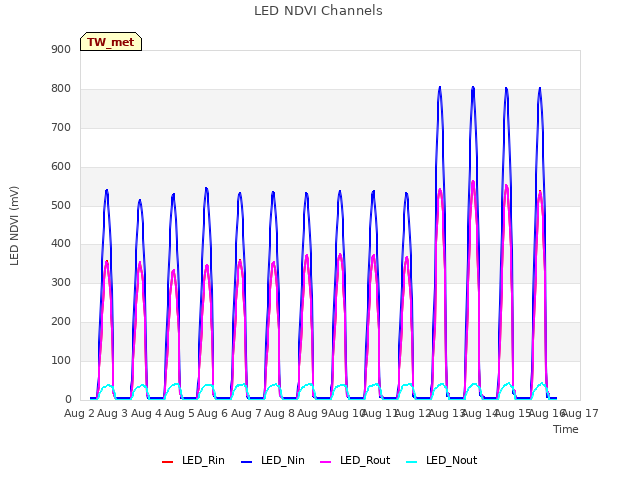The image size is (640, 480).
Task: Click the y-axis label LED NDVI (mV)
Action: [x=14, y=225]
